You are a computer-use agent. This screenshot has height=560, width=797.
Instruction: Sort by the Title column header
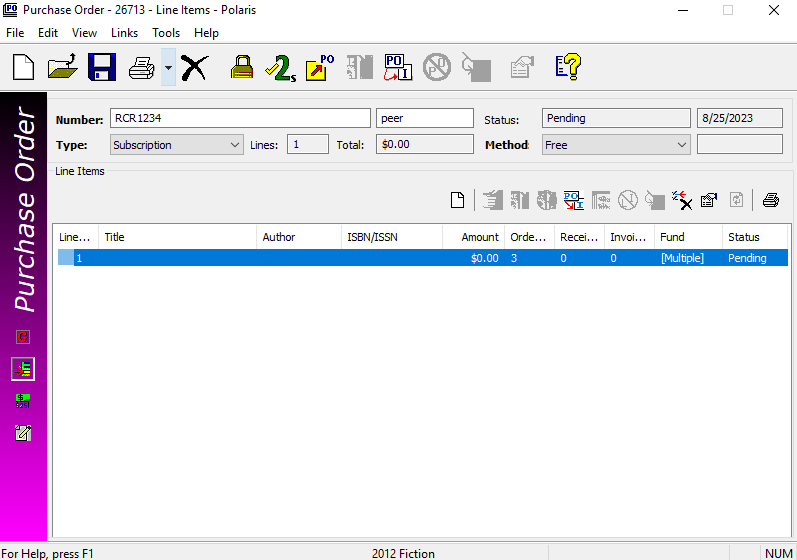(x=177, y=237)
